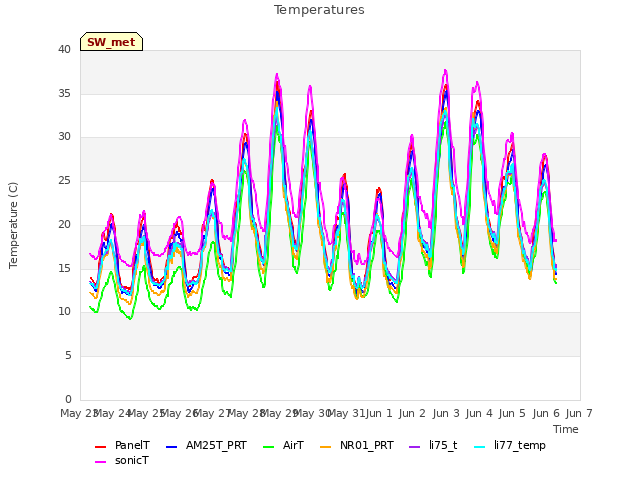The width and height of the screenshot is (640, 480).
Task: Click the Time axis label
Action: point(566,429)
